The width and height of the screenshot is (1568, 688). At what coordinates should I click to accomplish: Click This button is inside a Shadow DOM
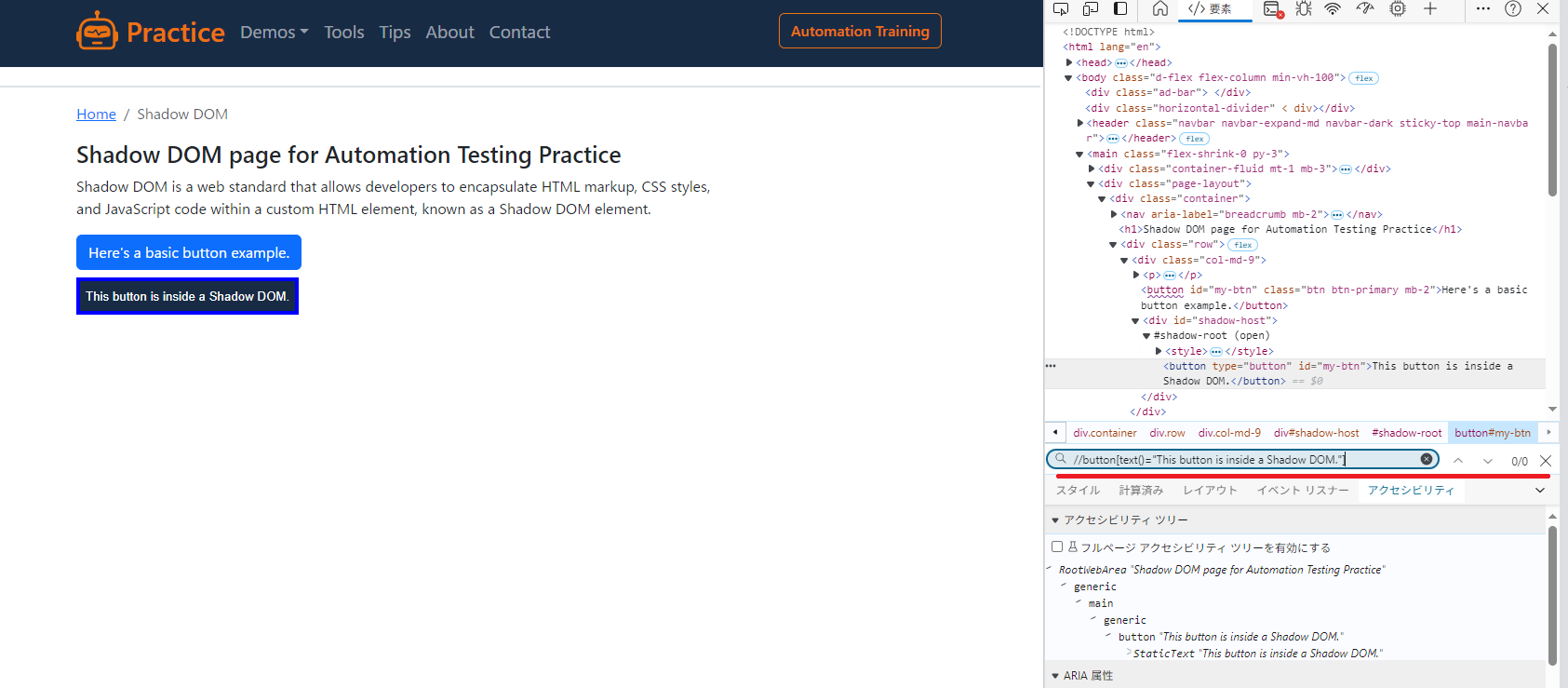point(187,296)
